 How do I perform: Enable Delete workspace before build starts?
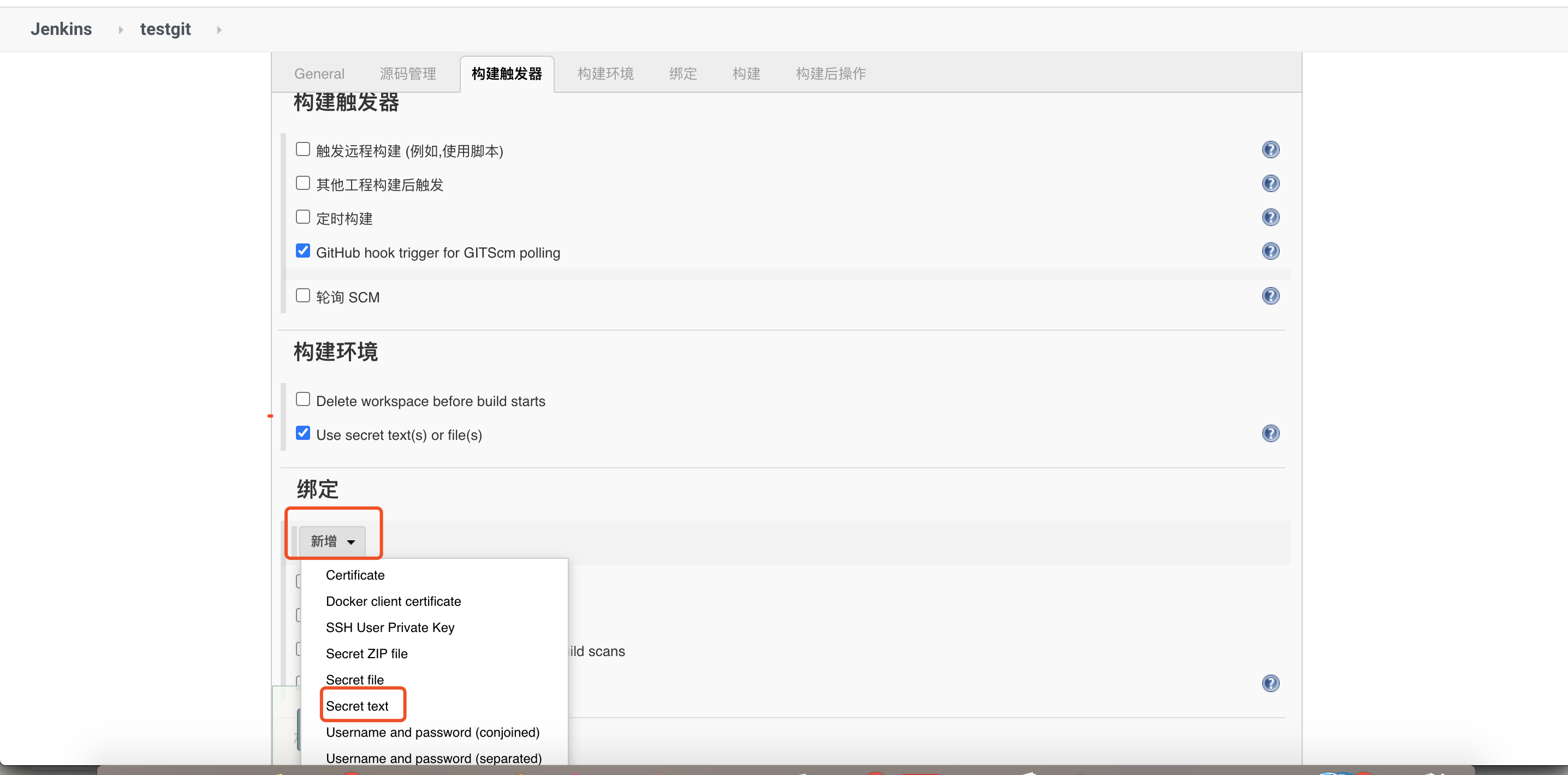[302, 400]
